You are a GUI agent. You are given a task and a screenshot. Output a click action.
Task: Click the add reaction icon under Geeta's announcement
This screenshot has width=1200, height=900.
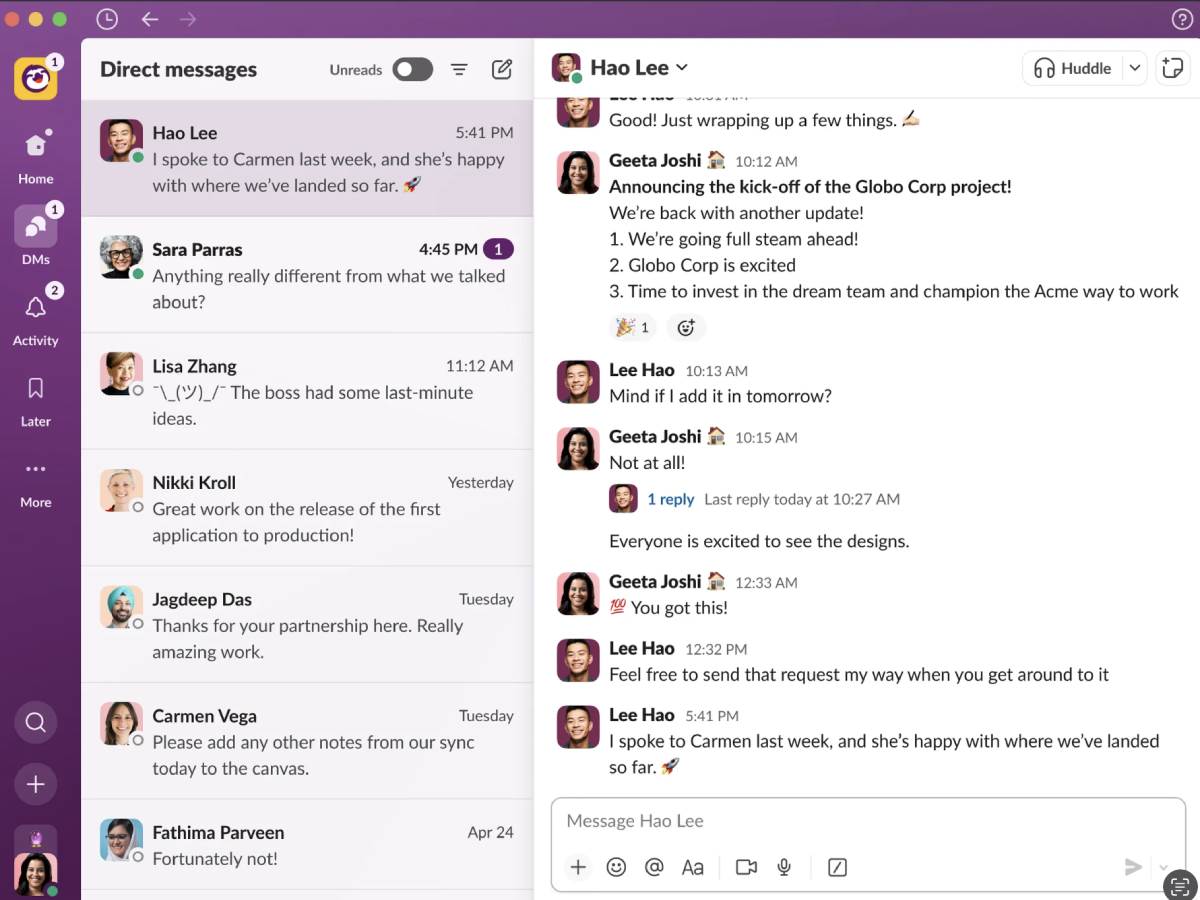[x=686, y=327]
